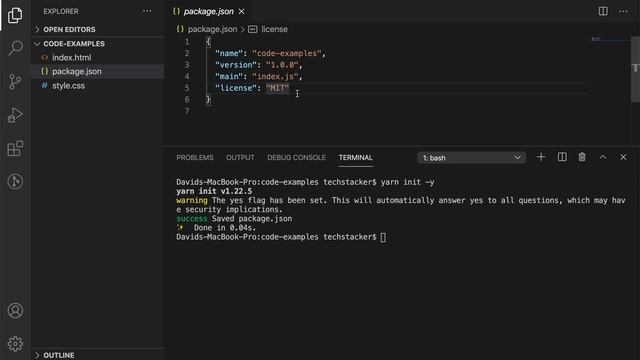Collapse the CODE-EXAMPLES folder section
Screen dimensions: 640x360
[98, 44]
